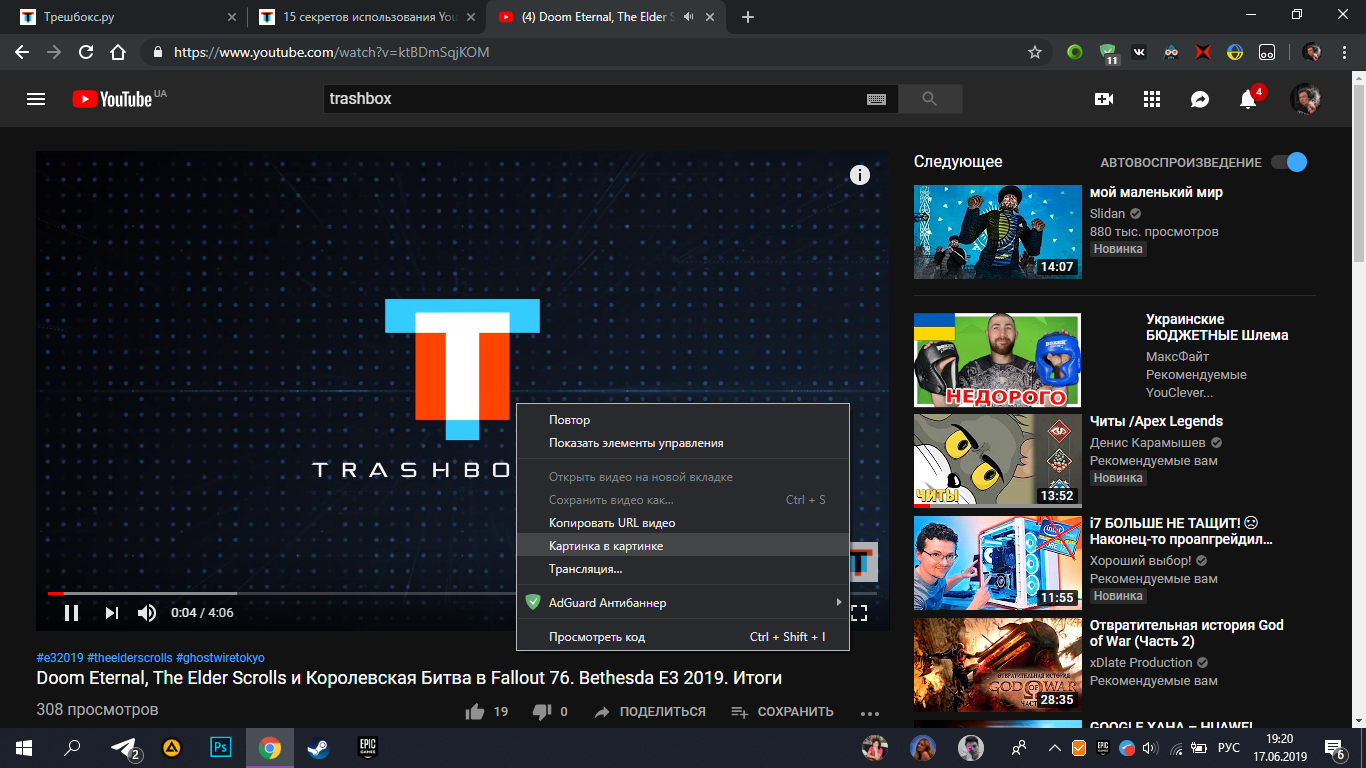Open Windows action center notifications
Viewport: 1366px width, 768px height.
(1336, 747)
